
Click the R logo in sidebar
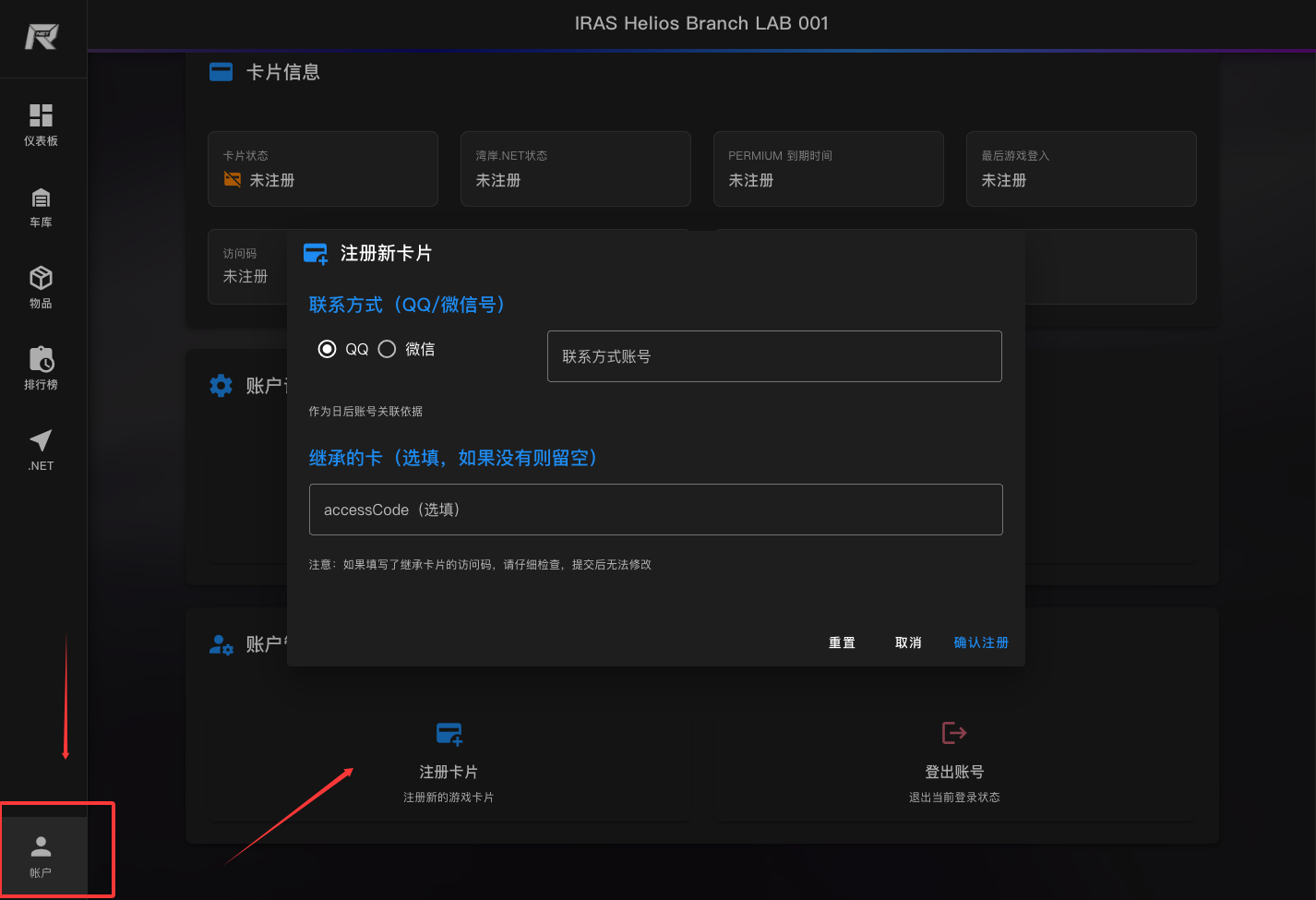[42, 37]
